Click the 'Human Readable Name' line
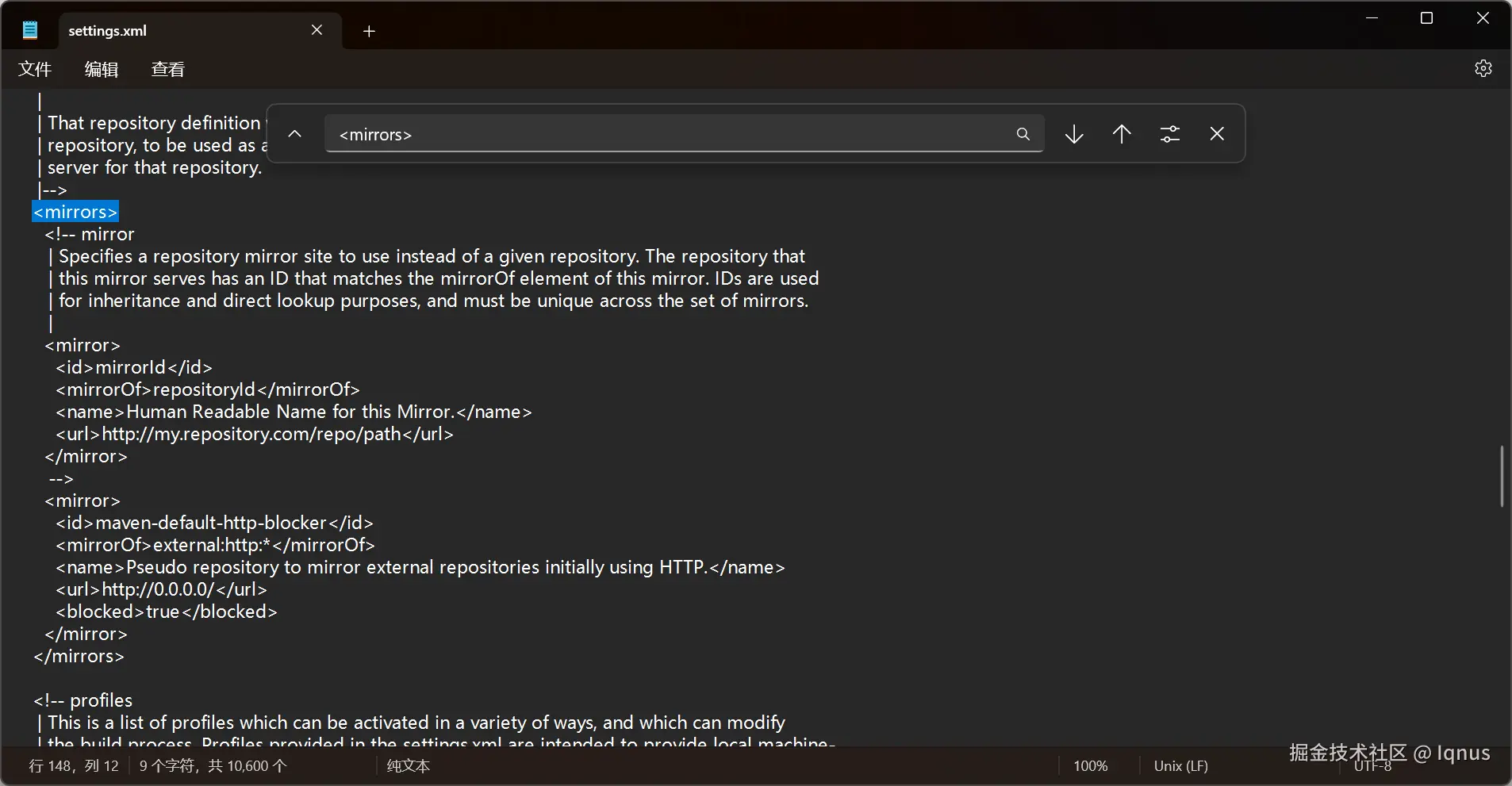The height and width of the screenshot is (786, 1512). (294, 412)
